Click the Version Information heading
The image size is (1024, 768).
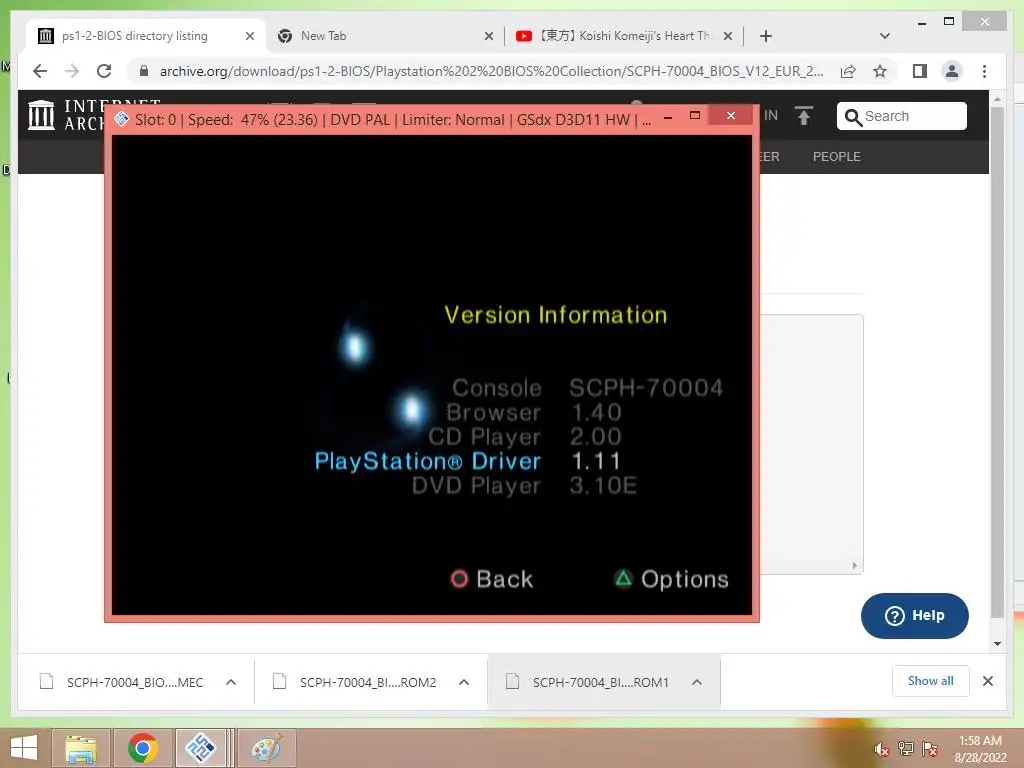tap(556, 315)
